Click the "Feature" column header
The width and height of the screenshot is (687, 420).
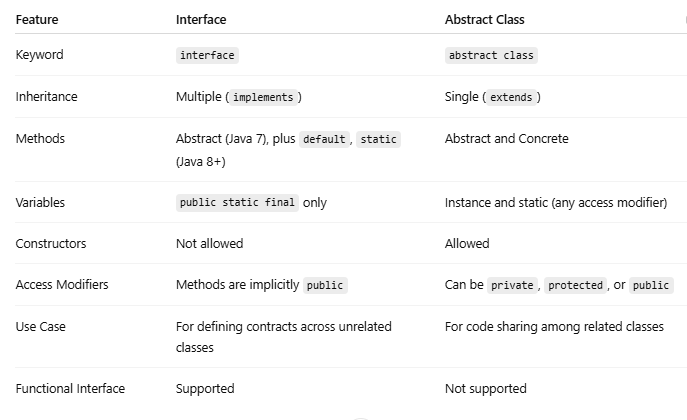click(37, 20)
